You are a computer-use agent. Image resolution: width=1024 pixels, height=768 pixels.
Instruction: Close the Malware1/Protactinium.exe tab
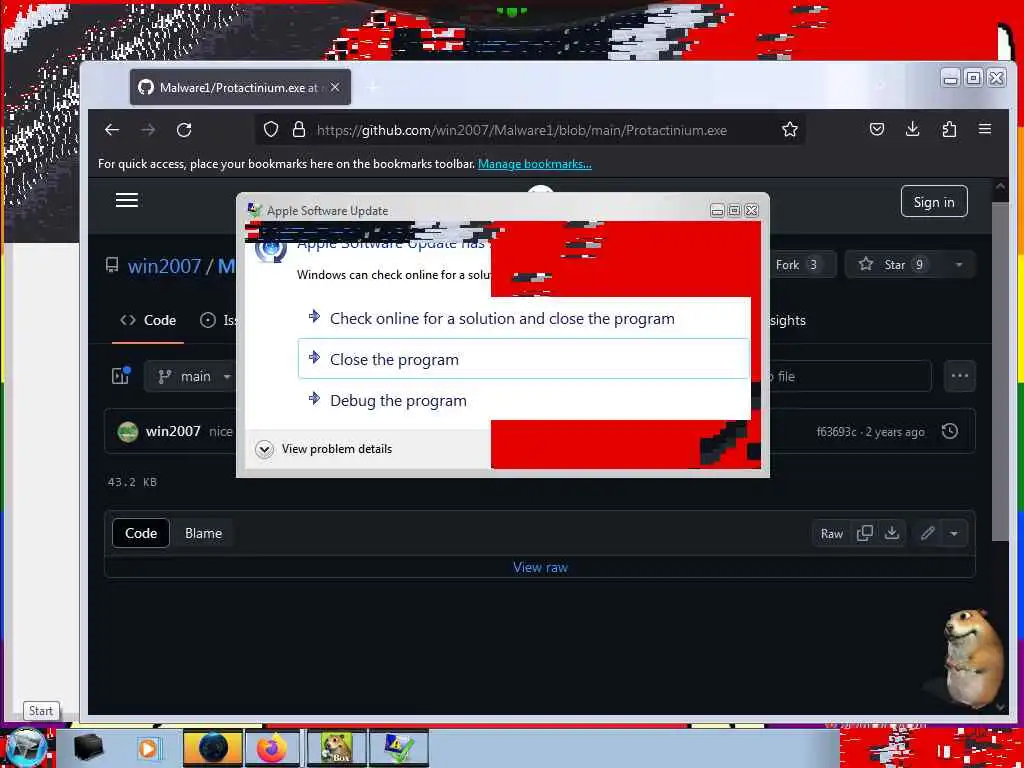(335, 87)
